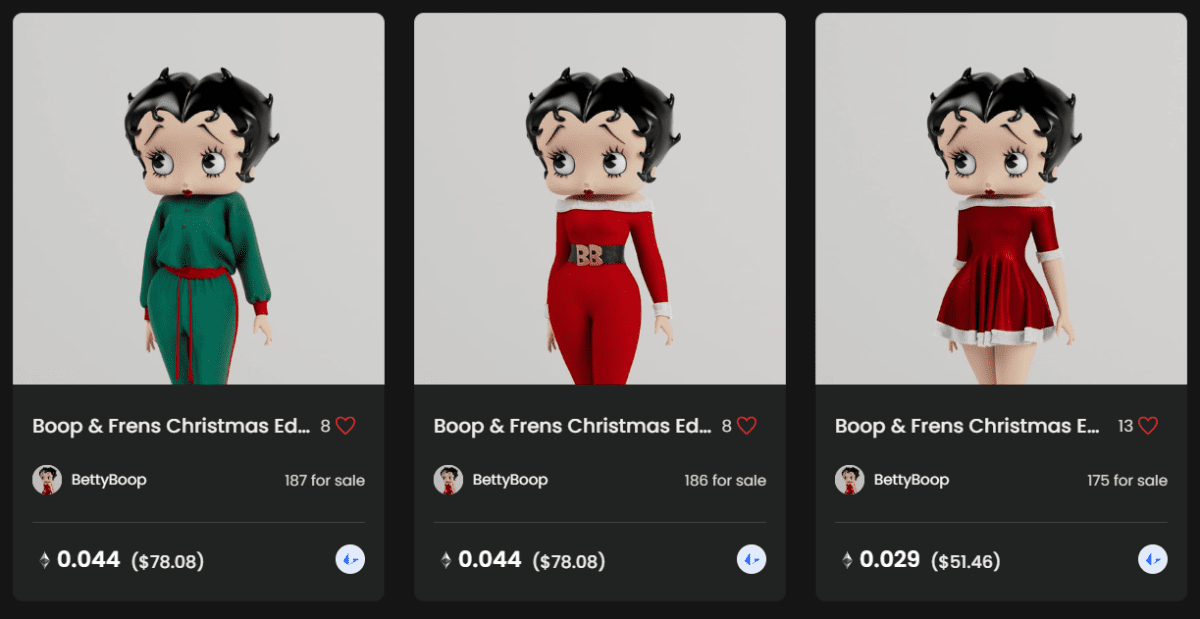Like the green outfit NFT heart icon
The width and height of the screenshot is (1200, 619).
click(345, 425)
